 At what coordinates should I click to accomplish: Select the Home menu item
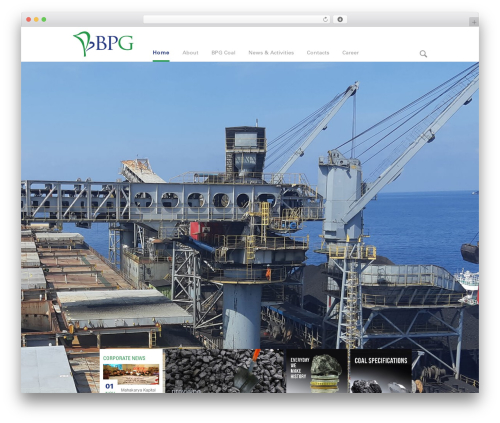point(161,53)
